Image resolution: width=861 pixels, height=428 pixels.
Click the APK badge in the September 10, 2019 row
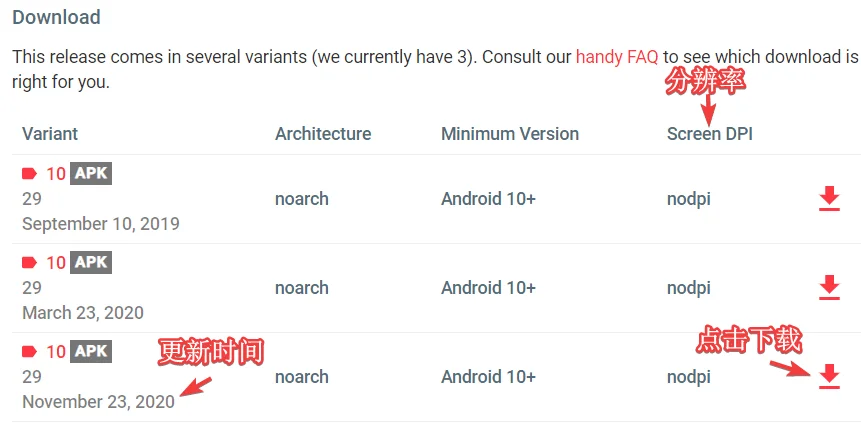[91, 174]
